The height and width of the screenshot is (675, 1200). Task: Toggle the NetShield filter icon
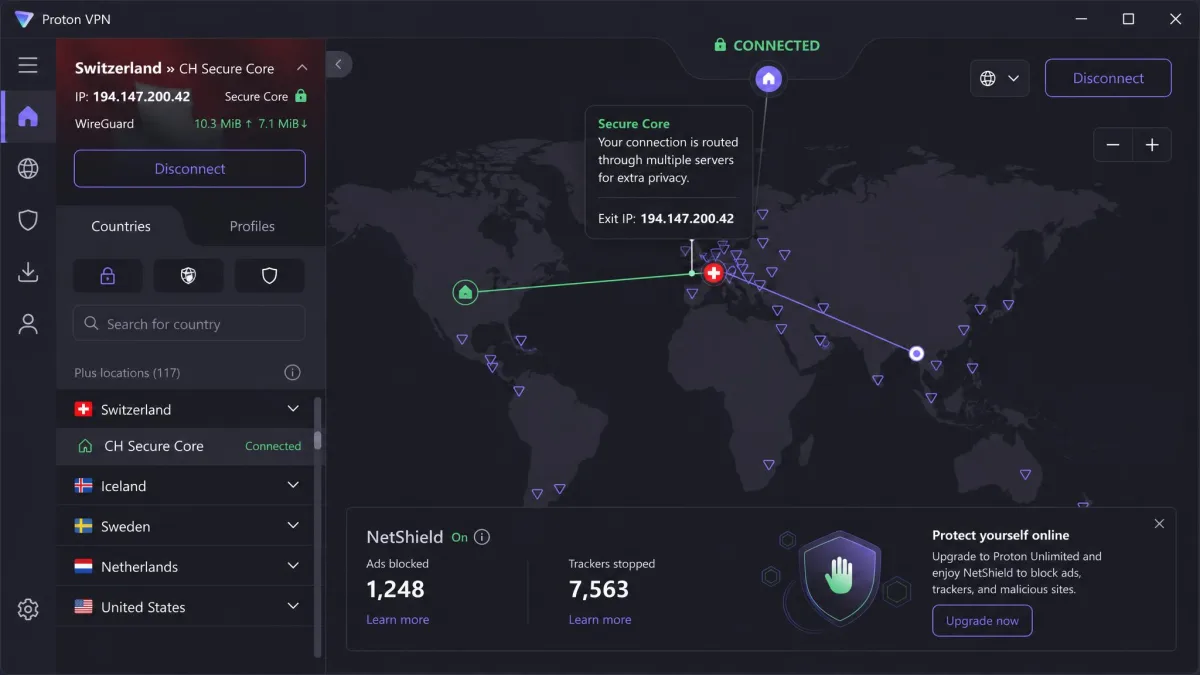188,276
